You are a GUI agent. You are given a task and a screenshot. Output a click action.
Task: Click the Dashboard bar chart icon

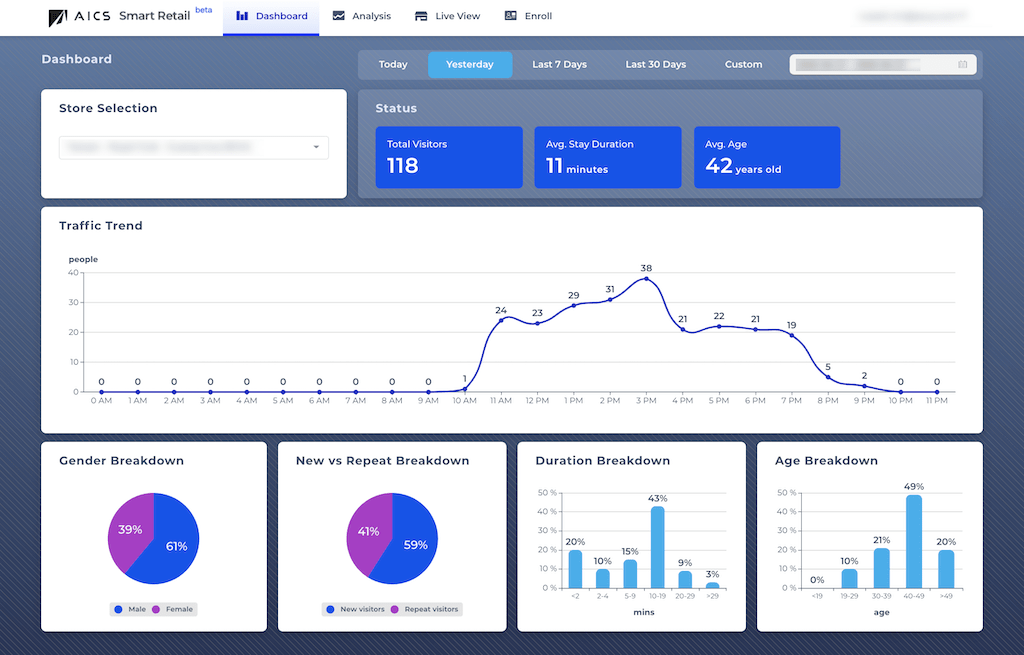pos(242,16)
